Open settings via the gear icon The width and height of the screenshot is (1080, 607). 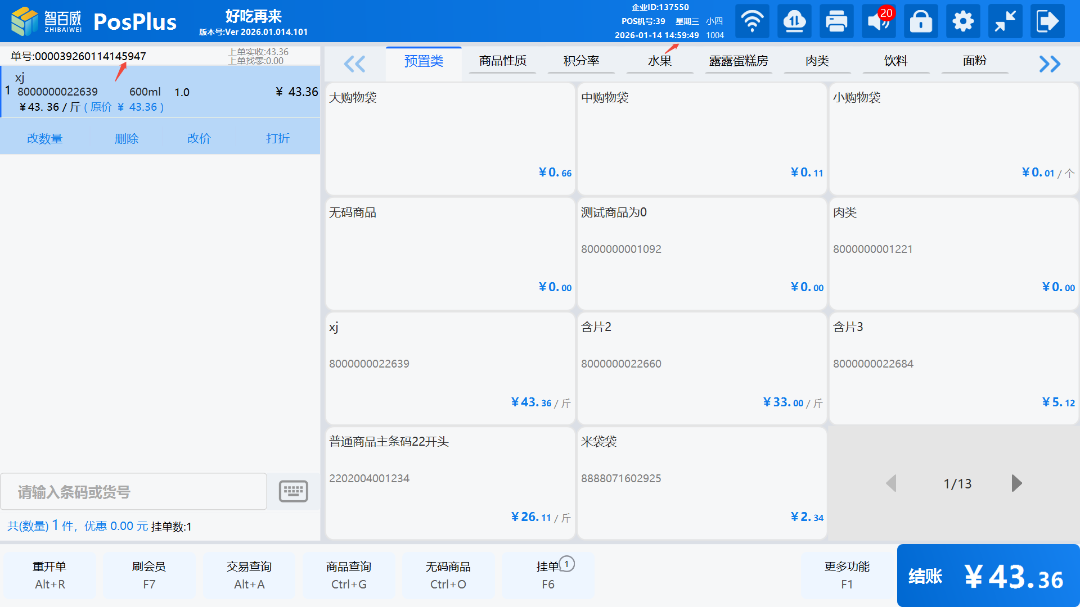coord(963,21)
